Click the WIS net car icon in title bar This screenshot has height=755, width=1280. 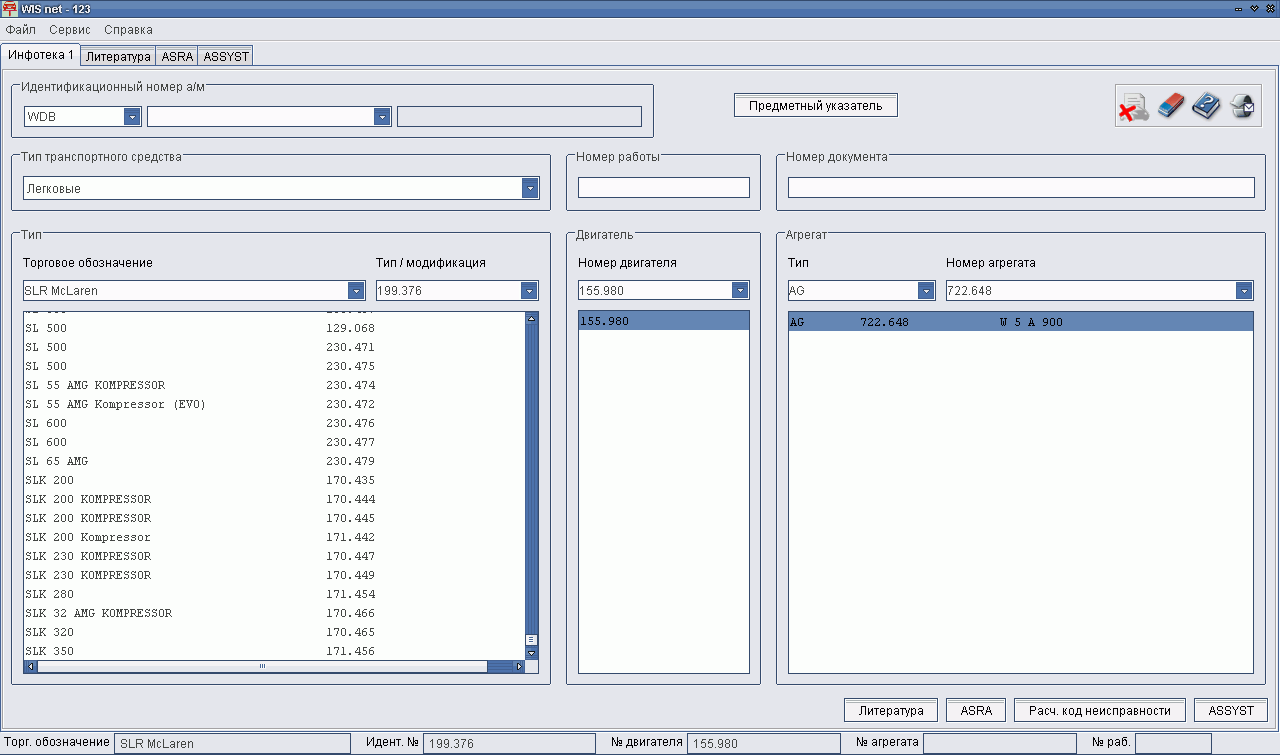coord(9,8)
